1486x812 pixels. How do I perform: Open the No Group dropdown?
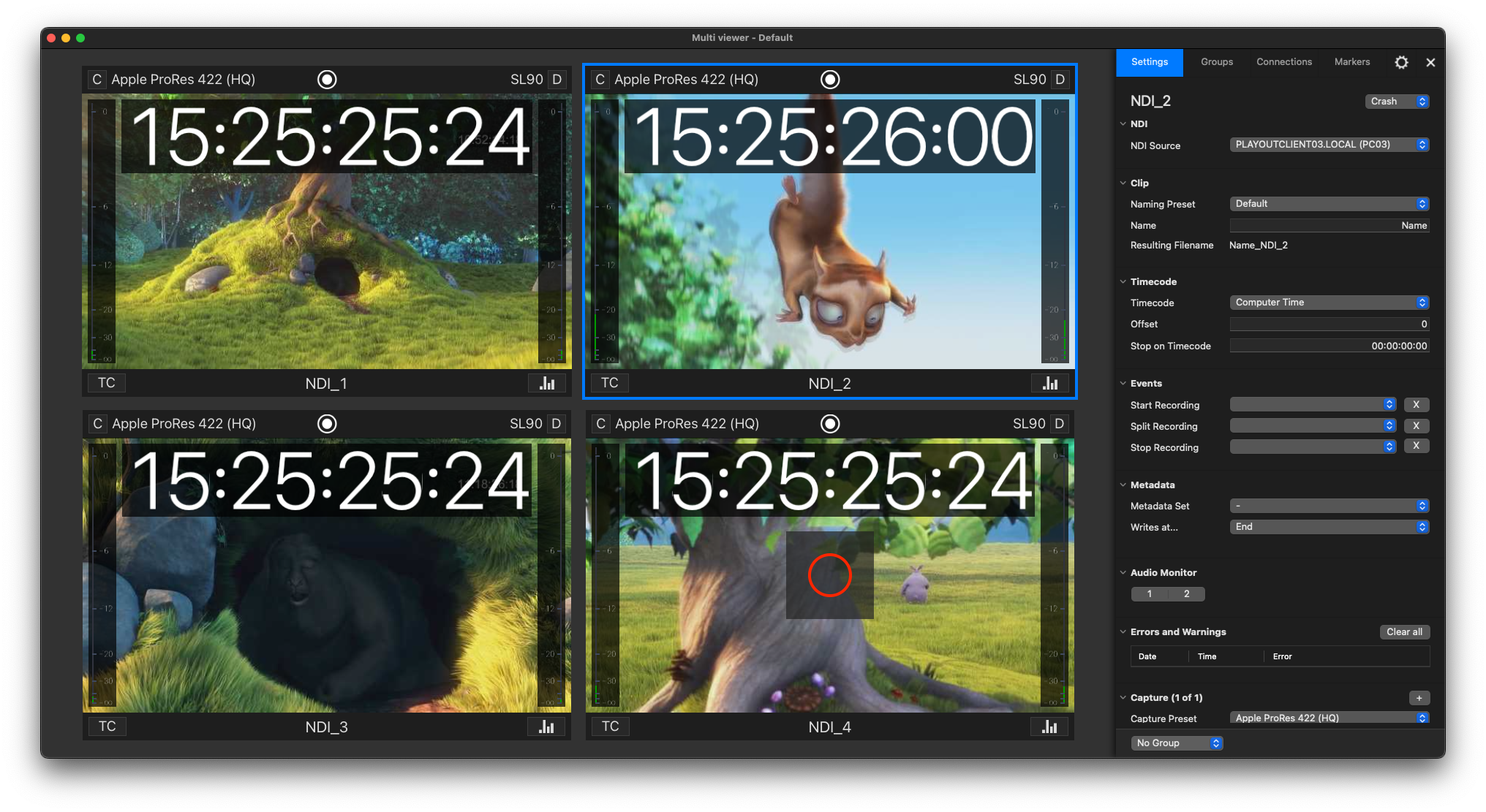[x=1177, y=743]
